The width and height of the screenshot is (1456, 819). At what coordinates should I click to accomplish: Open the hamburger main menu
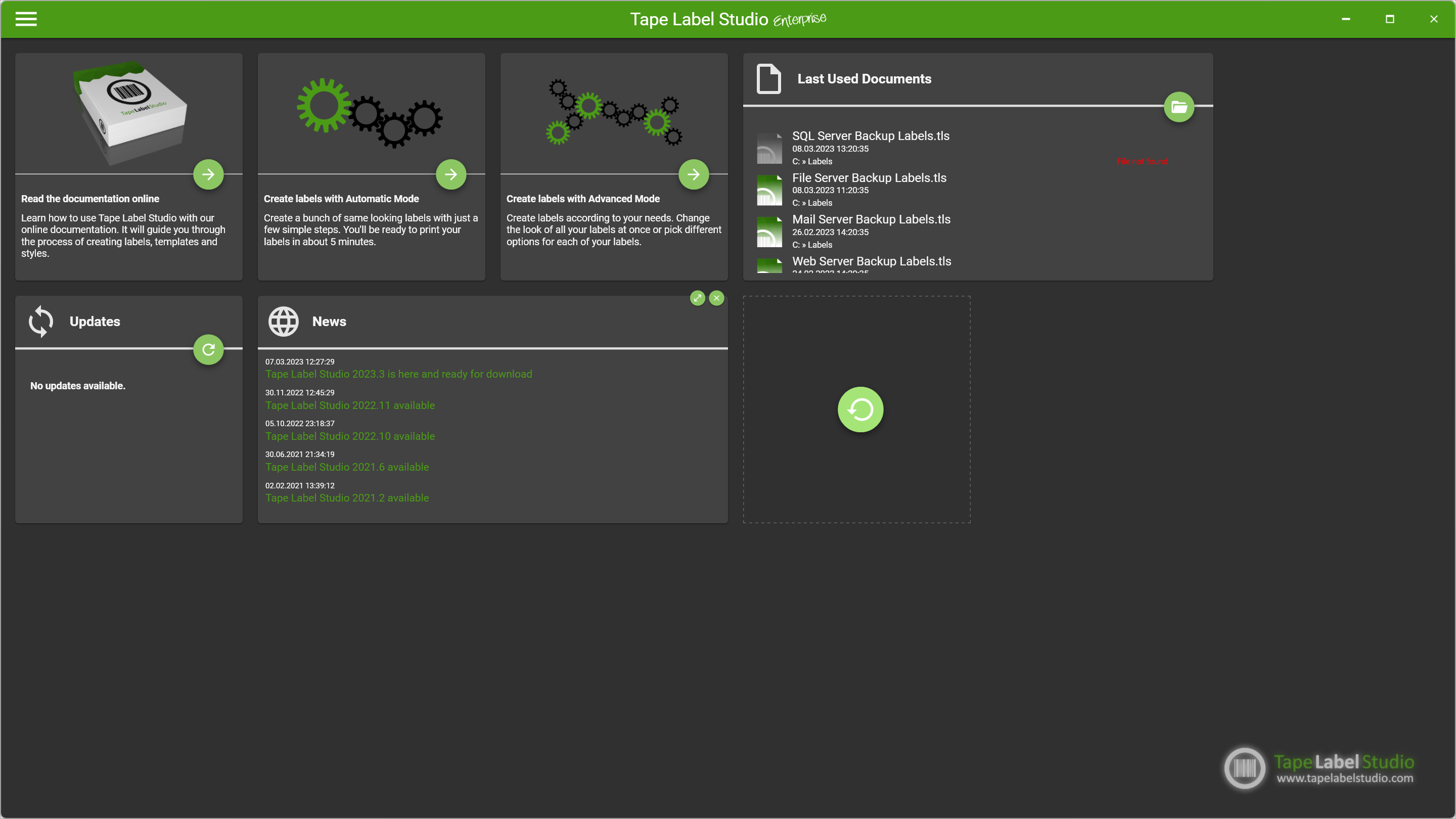click(26, 19)
